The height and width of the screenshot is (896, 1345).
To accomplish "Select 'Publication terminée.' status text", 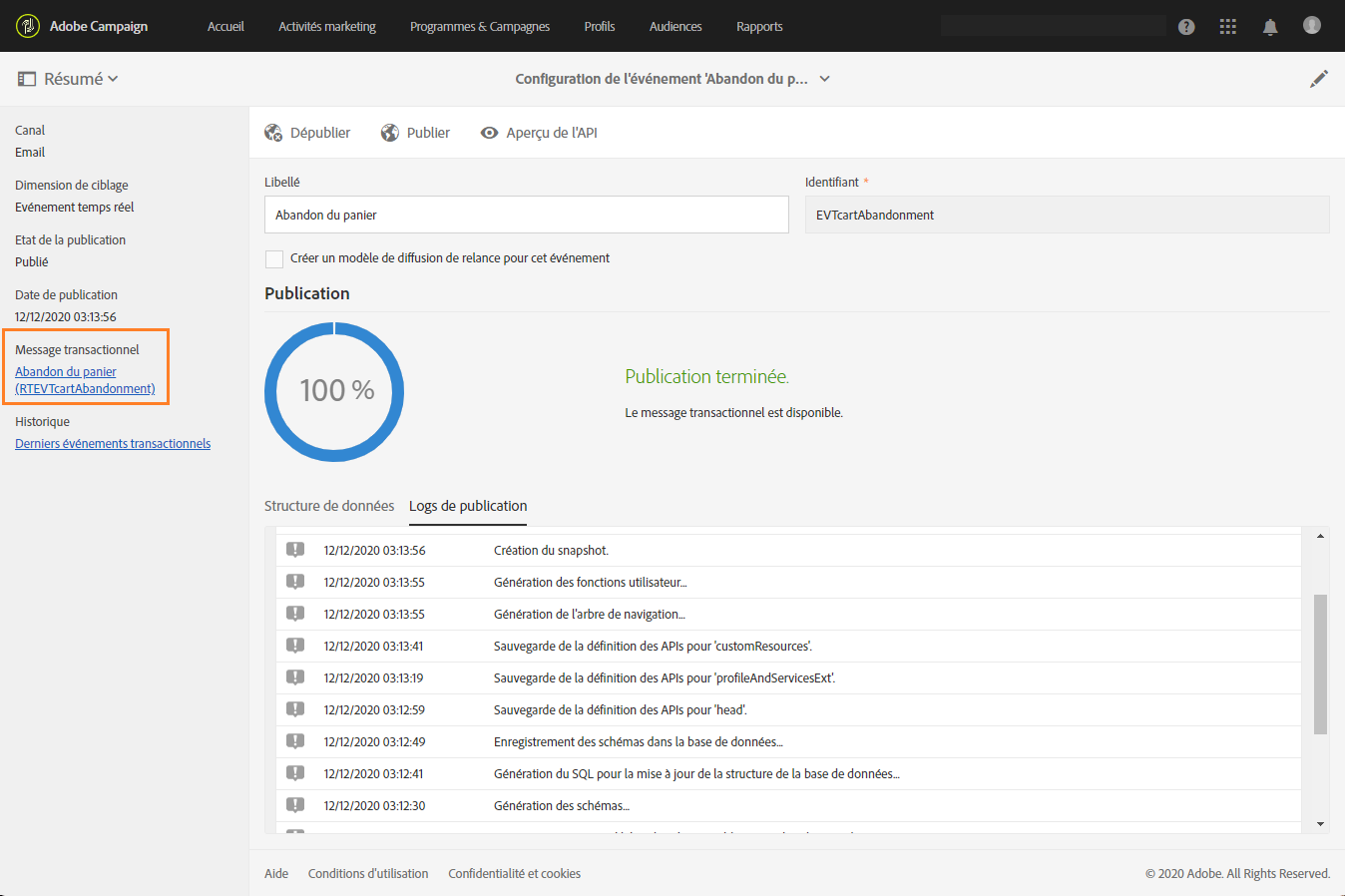I will click(x=706, y=377).
